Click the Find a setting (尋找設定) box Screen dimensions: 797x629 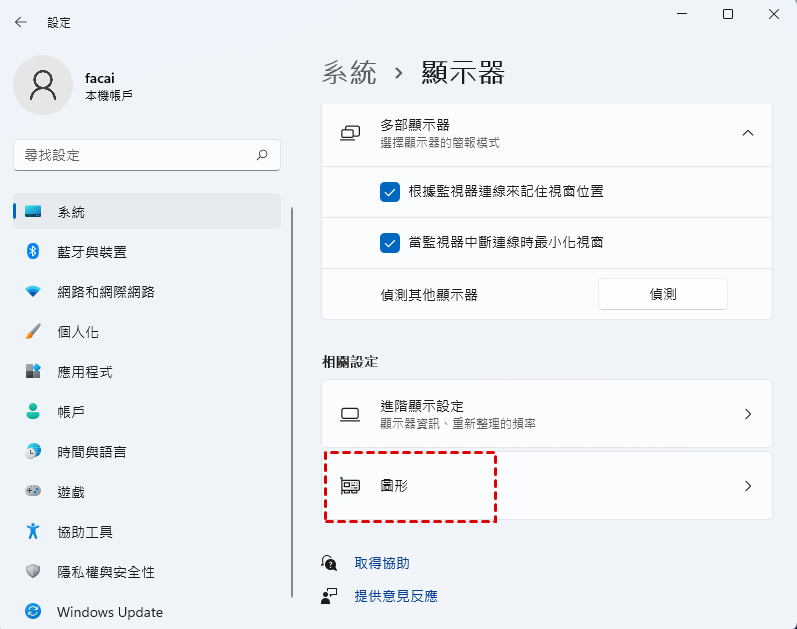pos(135,155)
